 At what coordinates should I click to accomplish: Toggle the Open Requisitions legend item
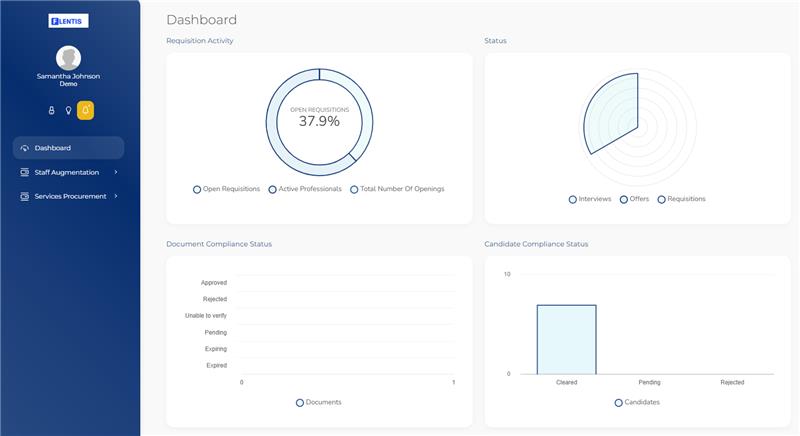pyautogui.click(x=226, y=189)
